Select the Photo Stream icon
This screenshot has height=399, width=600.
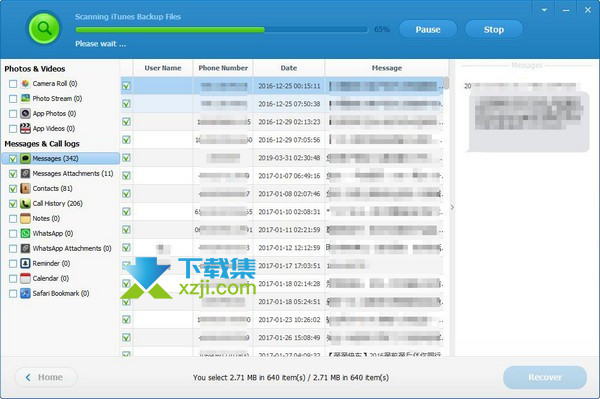25,98
